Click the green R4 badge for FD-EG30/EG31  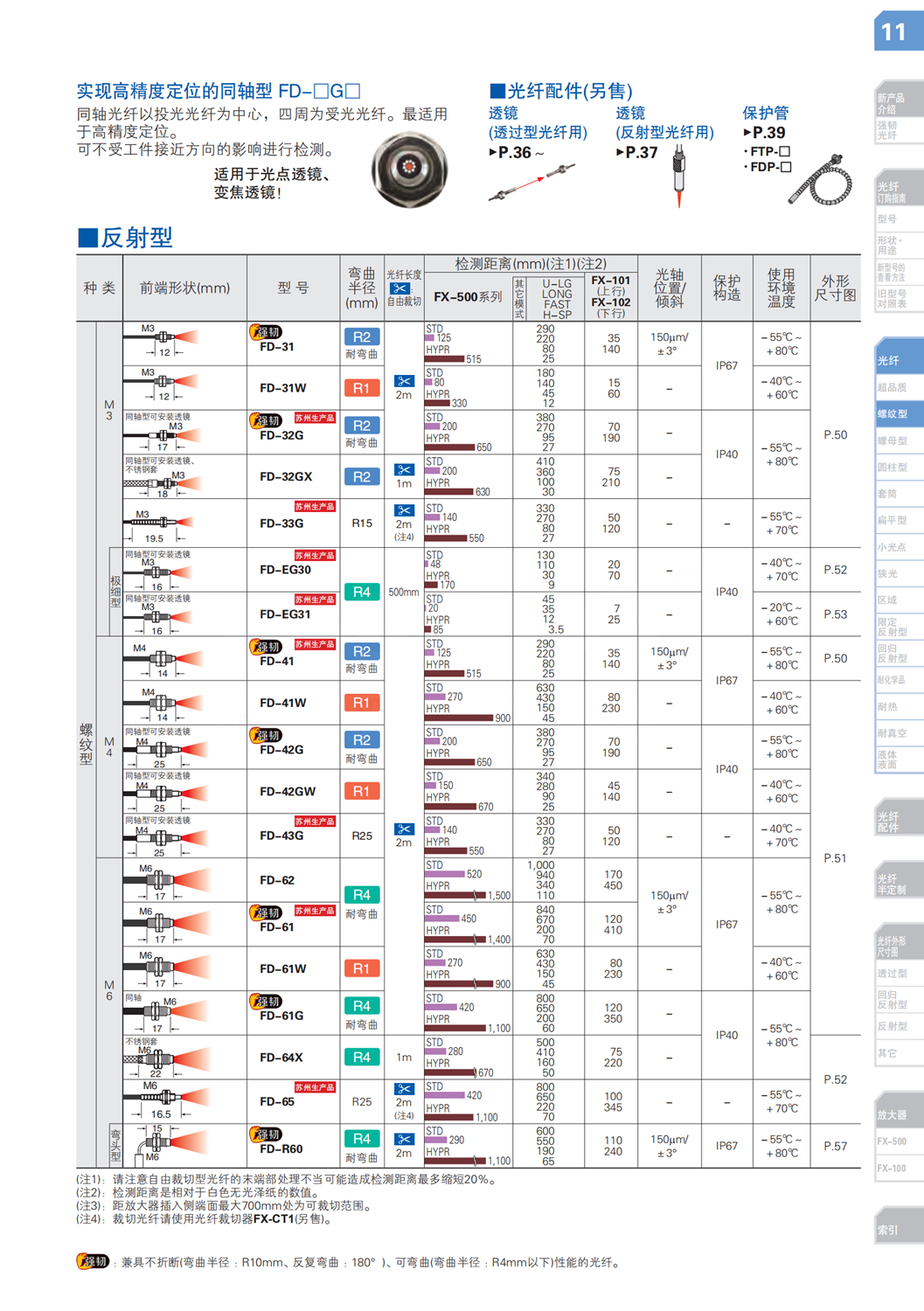click(x=362, y=592)
